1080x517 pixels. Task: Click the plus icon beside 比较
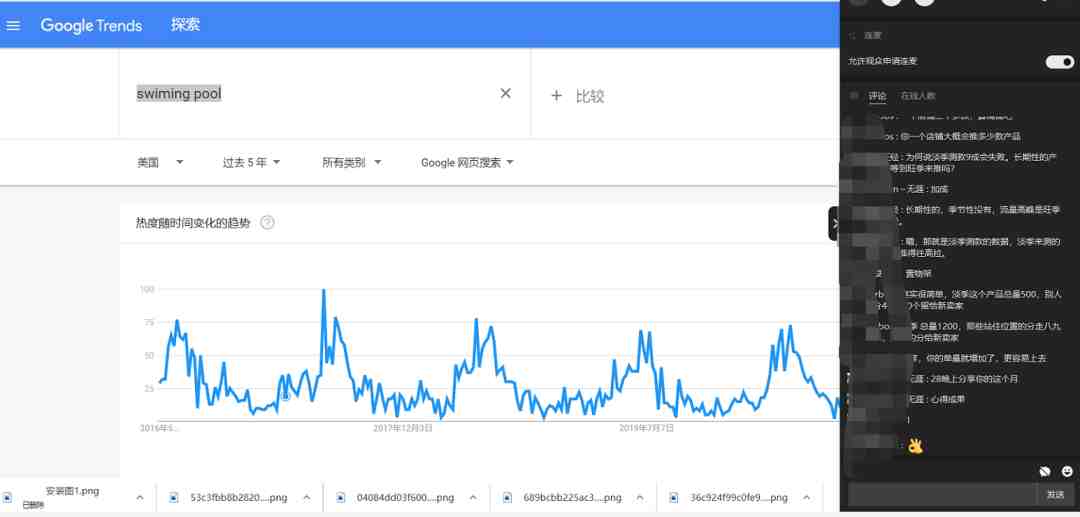557,96
